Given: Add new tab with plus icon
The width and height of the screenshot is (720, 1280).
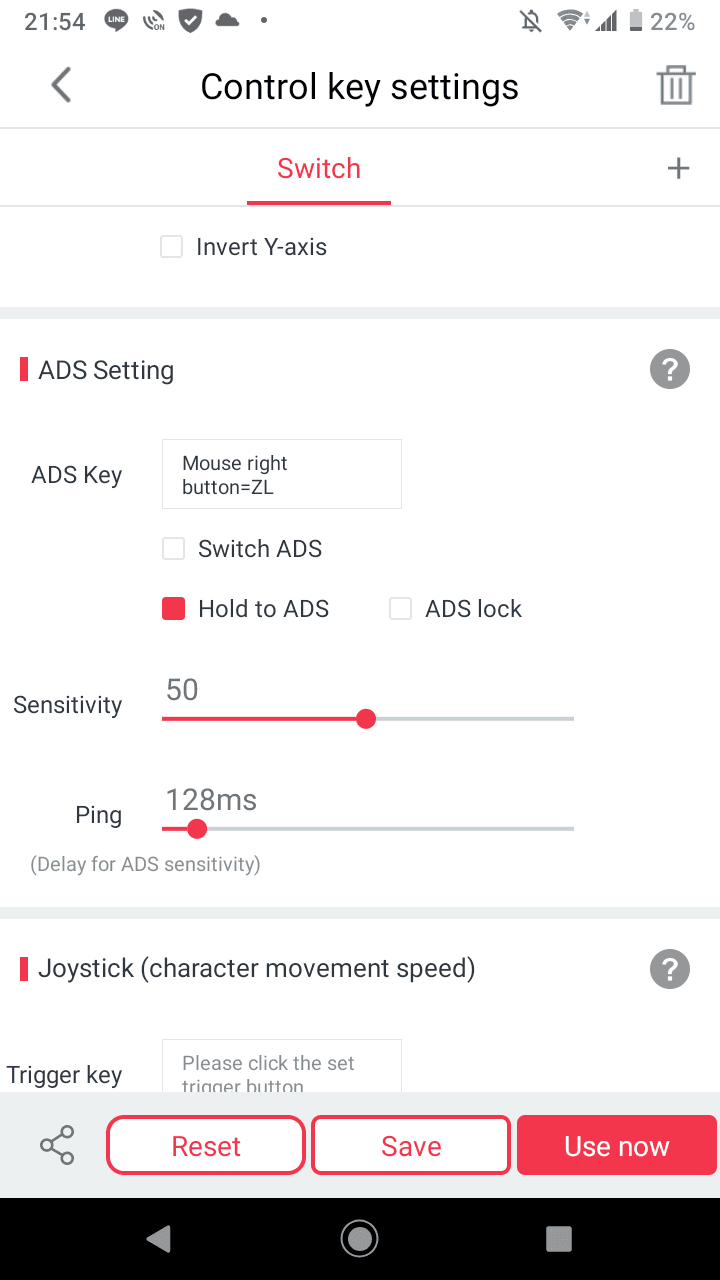Looking at the screenshot, I should click(x=678, y=168).
